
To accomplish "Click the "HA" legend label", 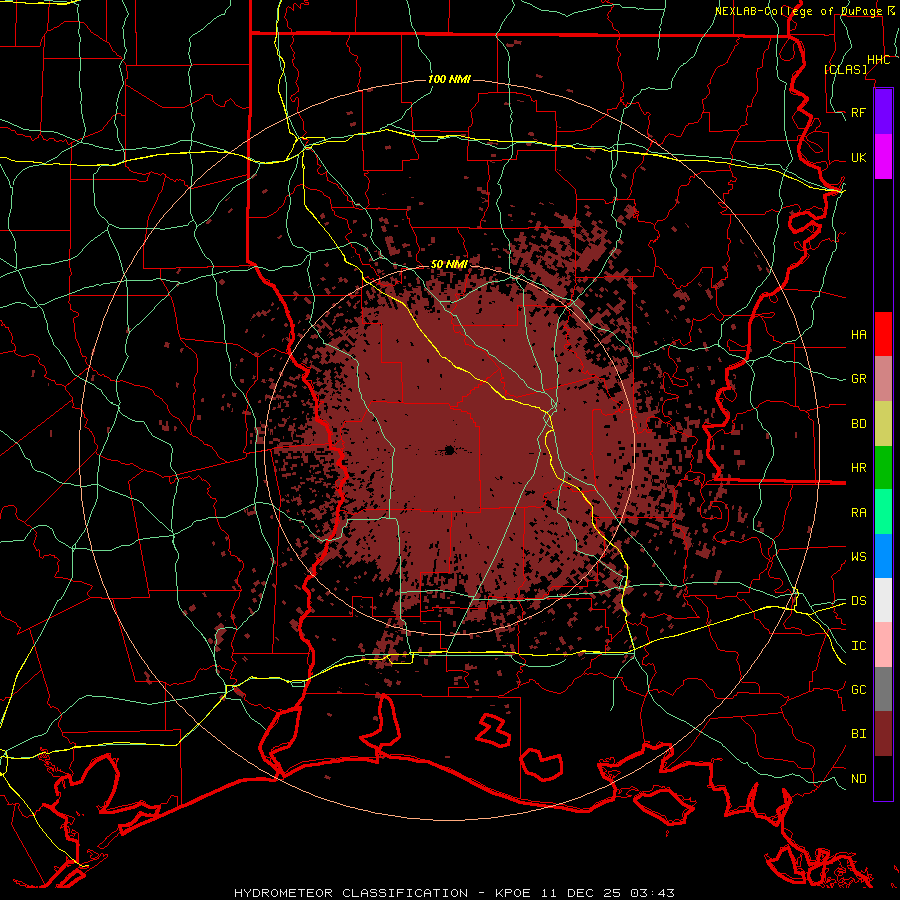I will (x=859, y=335).
